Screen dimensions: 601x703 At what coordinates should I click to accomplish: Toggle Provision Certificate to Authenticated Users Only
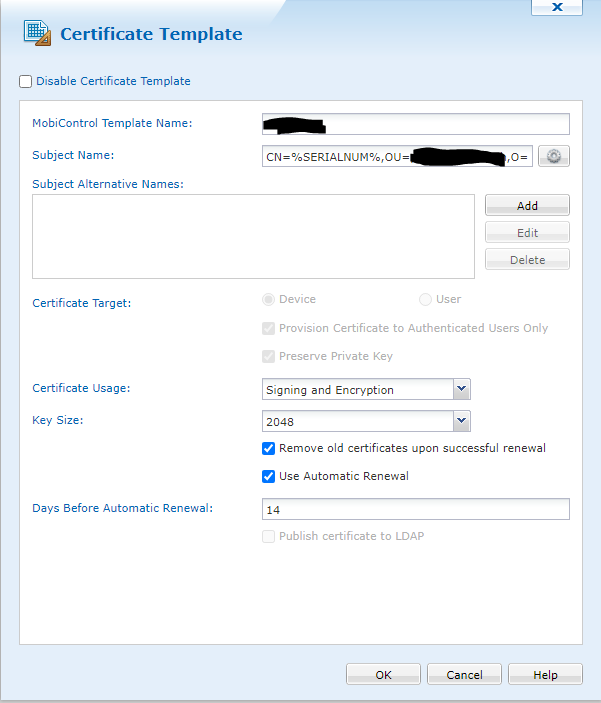(x=268, y=328)
